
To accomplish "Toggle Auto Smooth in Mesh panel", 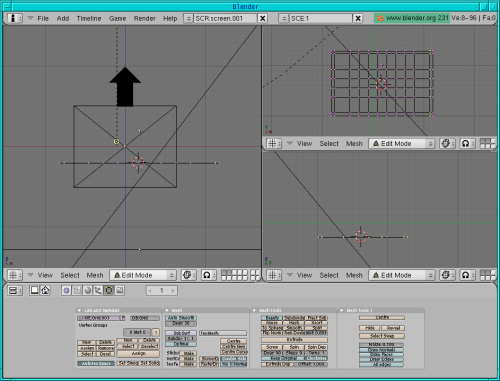I will click(181, 318).
